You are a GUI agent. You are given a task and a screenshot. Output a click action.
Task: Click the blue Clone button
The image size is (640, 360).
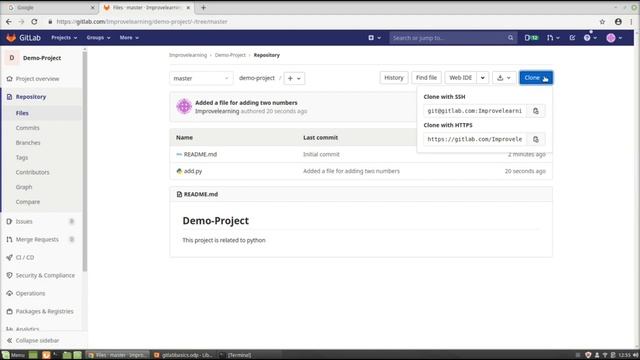point(536,78)
